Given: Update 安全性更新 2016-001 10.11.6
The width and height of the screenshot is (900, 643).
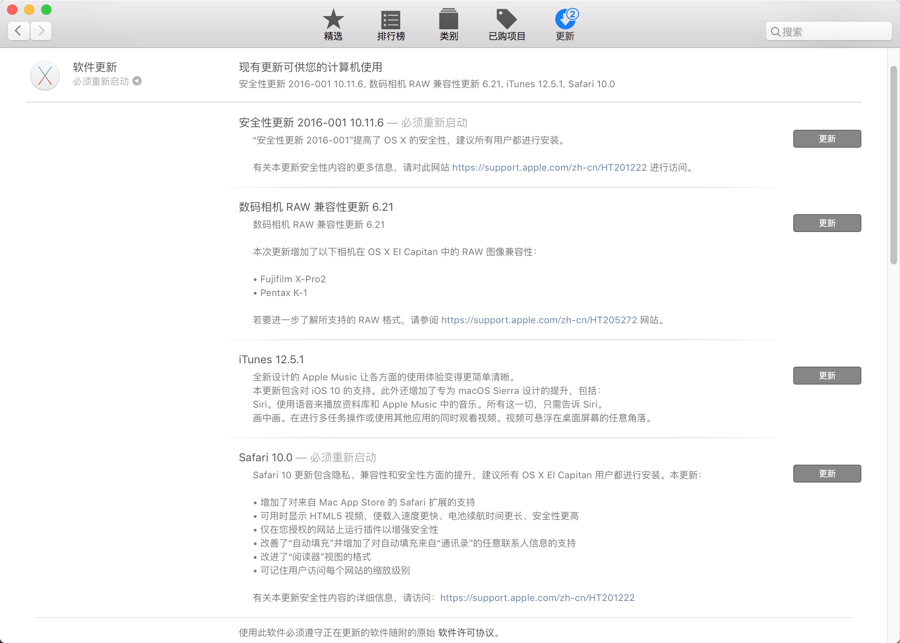Looking at the screenshot, I should 827,138.
